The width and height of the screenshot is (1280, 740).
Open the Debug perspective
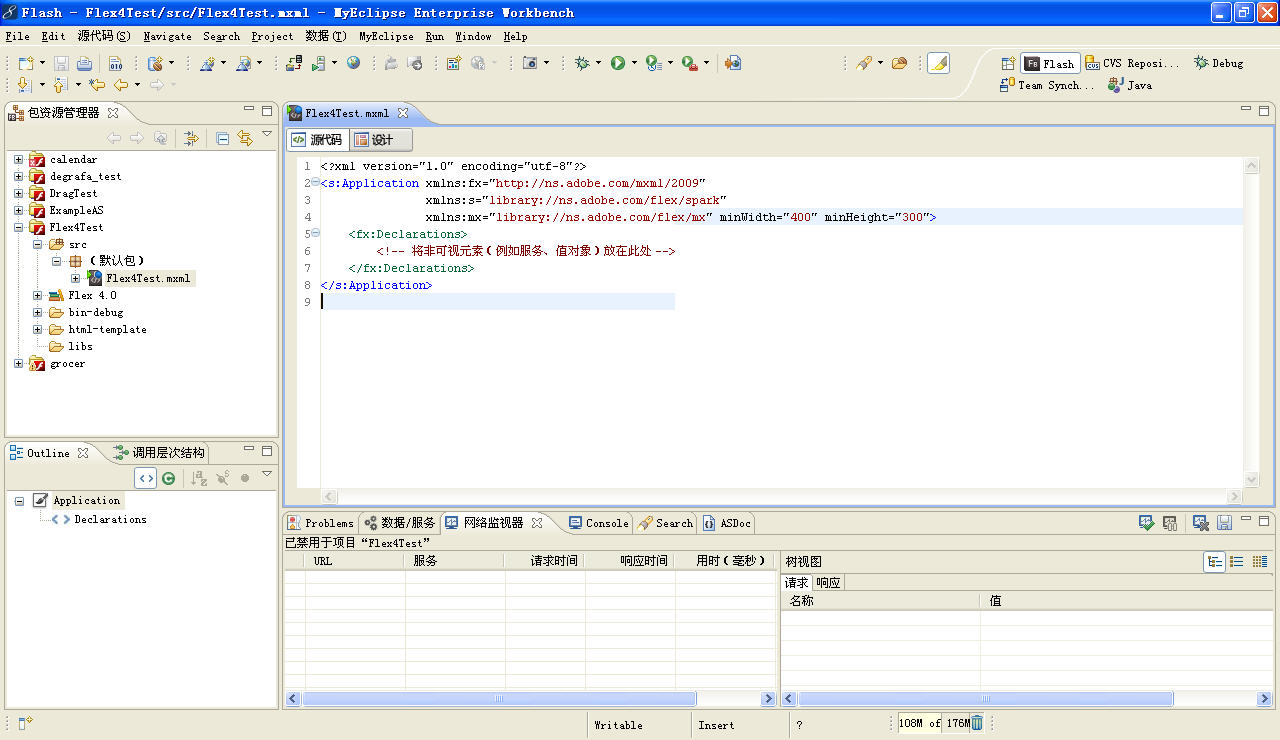1217,62
